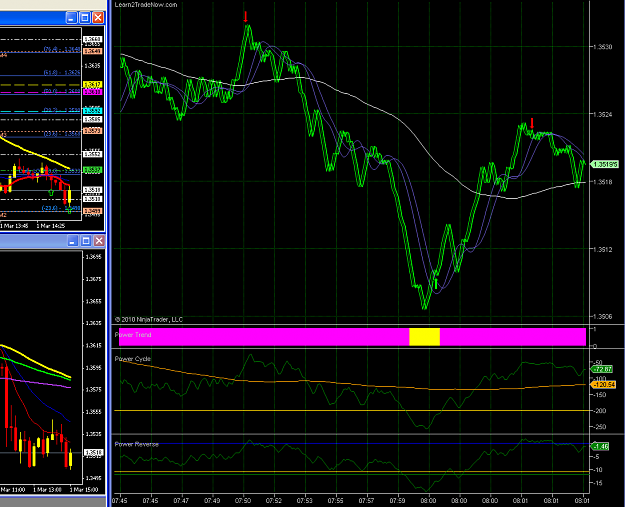Click the 1.3524 price axis label
625x507 pixels.
click(x=603, y=114)
